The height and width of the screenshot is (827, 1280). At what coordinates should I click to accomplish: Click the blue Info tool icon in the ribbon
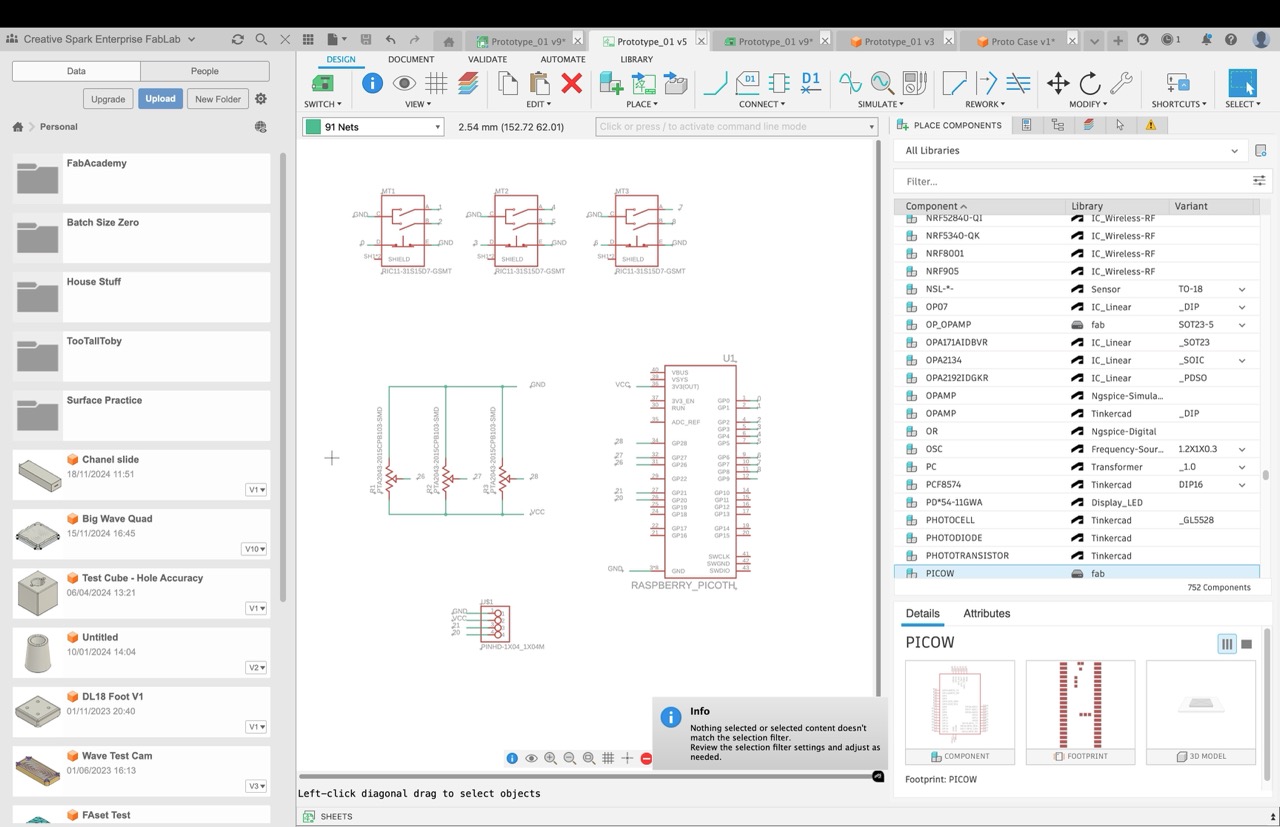coord(372,83)
